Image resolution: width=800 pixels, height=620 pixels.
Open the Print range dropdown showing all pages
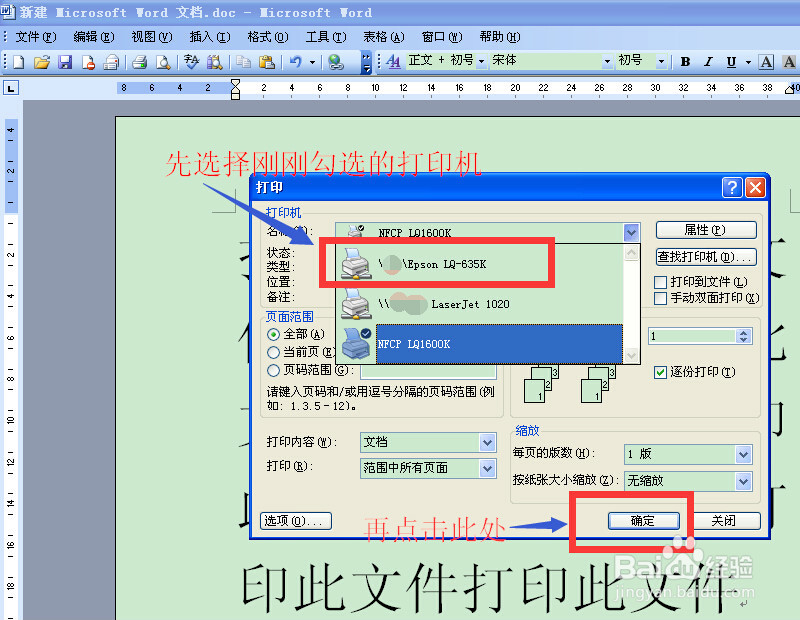click(x=487, y=468)
